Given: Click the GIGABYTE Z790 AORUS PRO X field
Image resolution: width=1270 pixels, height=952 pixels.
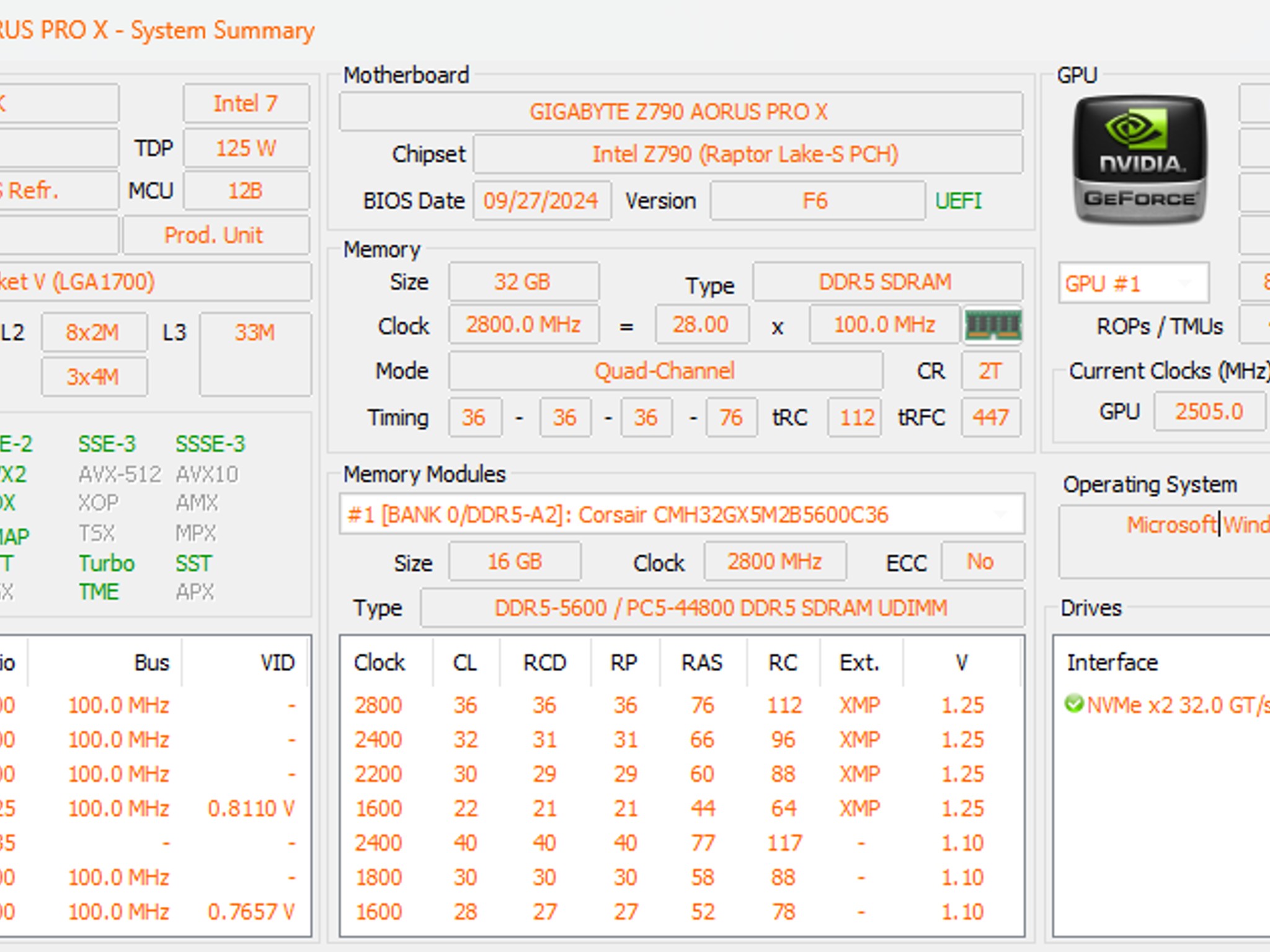Looking at the screenshot, I should pyautogui.click(x=680, y=112).
